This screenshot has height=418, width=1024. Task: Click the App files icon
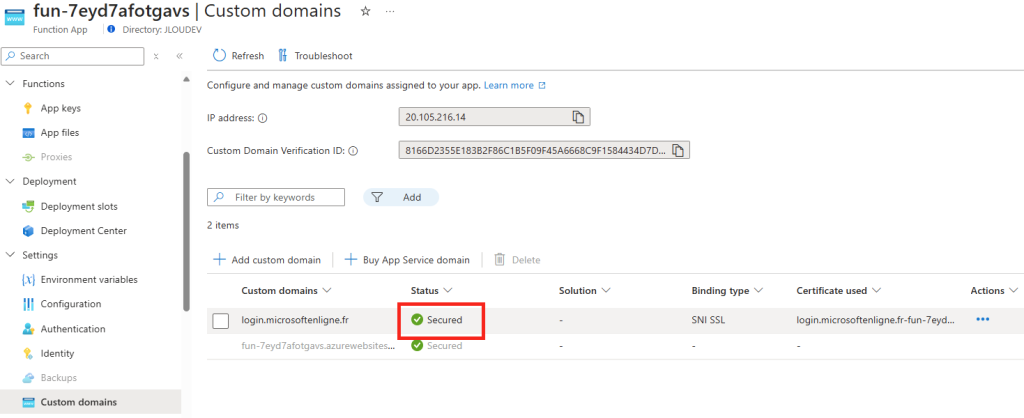(x=28, y=133)
